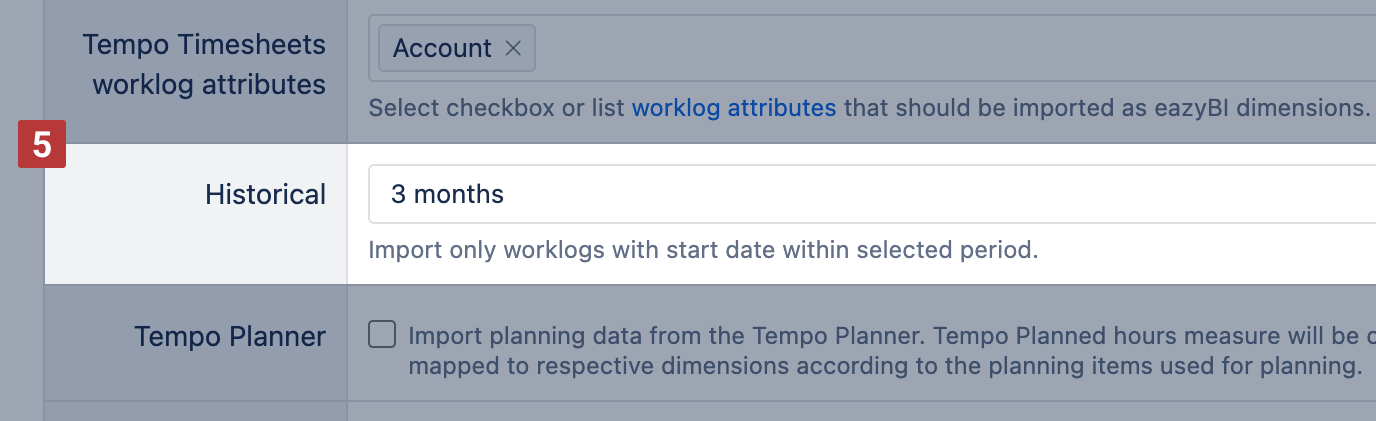Click the dimmed left margin strip
Image resolution: width=1376 pixels, height=421 pixels.
pos(20,300)
